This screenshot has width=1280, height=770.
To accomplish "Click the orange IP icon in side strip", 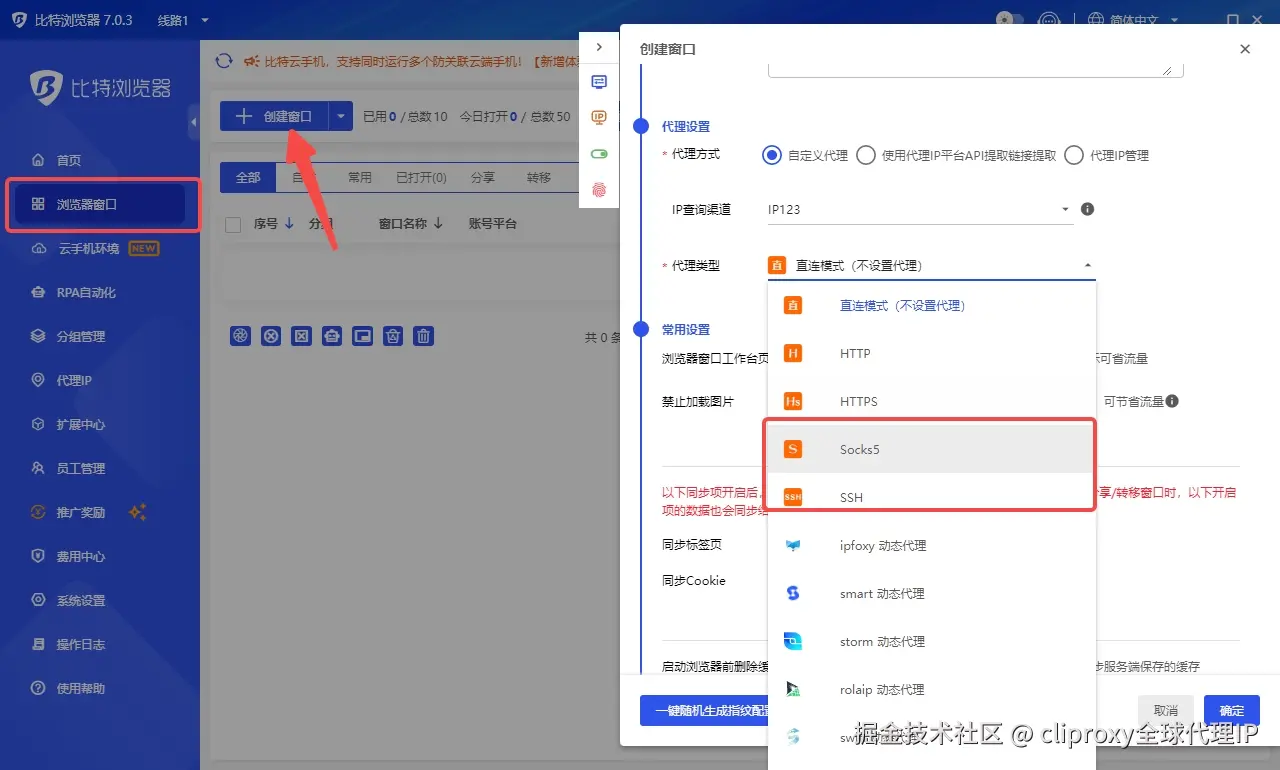I will pyautogui.click(x=599, y=118).
